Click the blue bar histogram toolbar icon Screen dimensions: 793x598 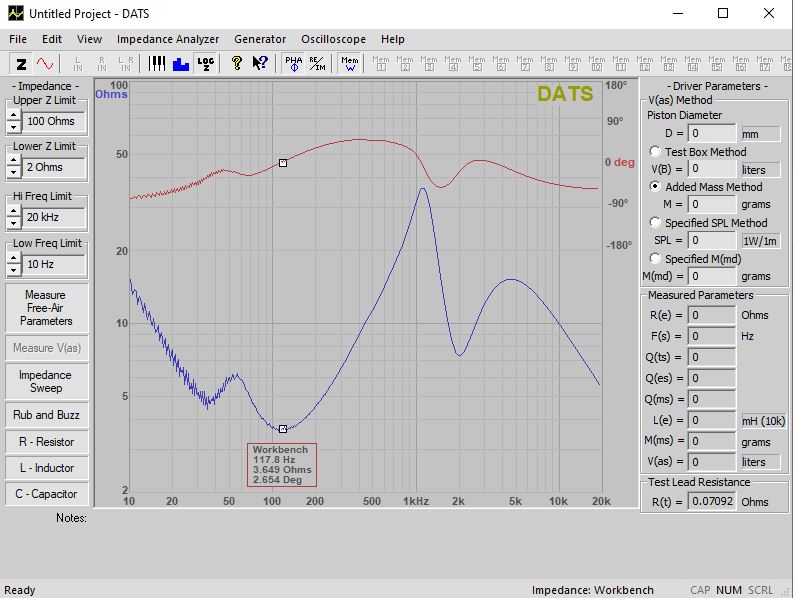pyautogui.click(x=181, y=64)
